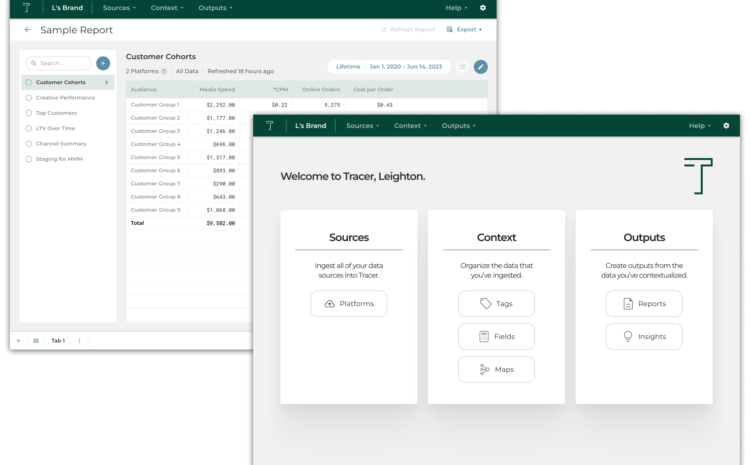Click the 5,275 Online Orders cell
The width and height of the screenshot is (750, 465).
[x=332, y=105]
